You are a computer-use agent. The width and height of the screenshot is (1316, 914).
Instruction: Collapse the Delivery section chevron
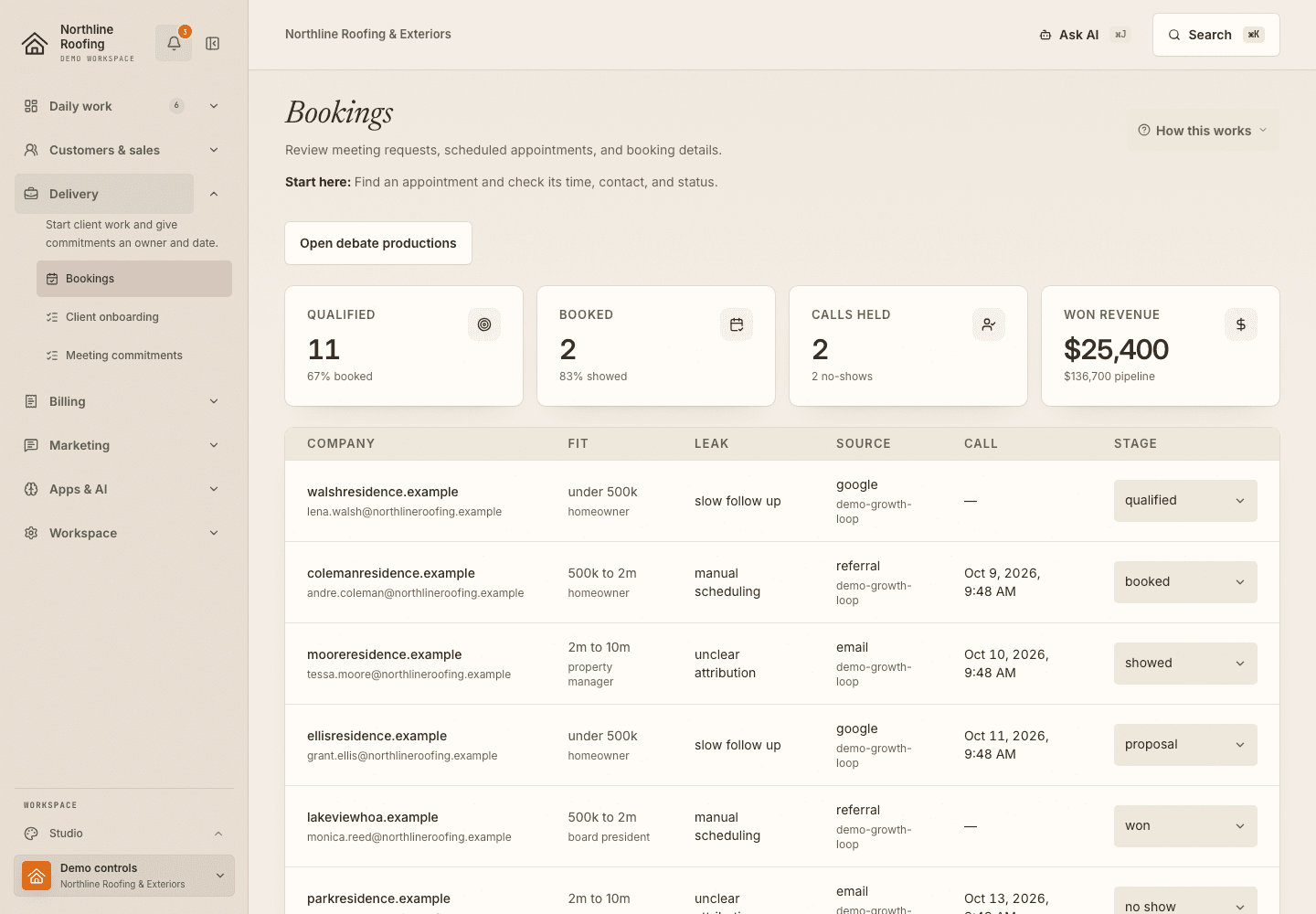pos(214,194)
